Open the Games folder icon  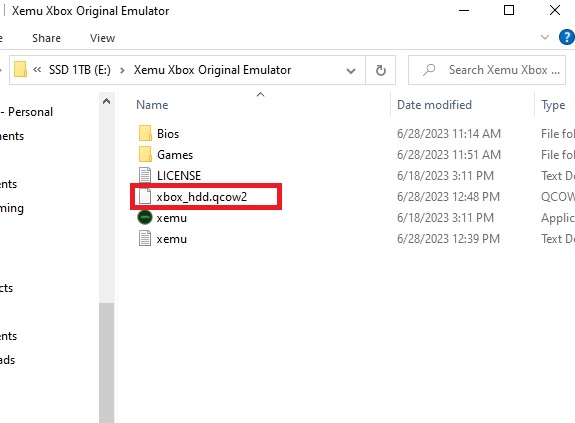click(x=145, y=154)
